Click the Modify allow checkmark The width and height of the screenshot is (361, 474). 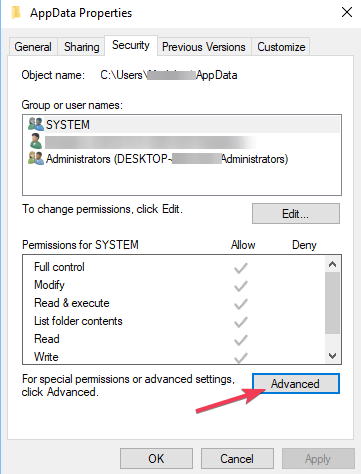coord(241,286)
